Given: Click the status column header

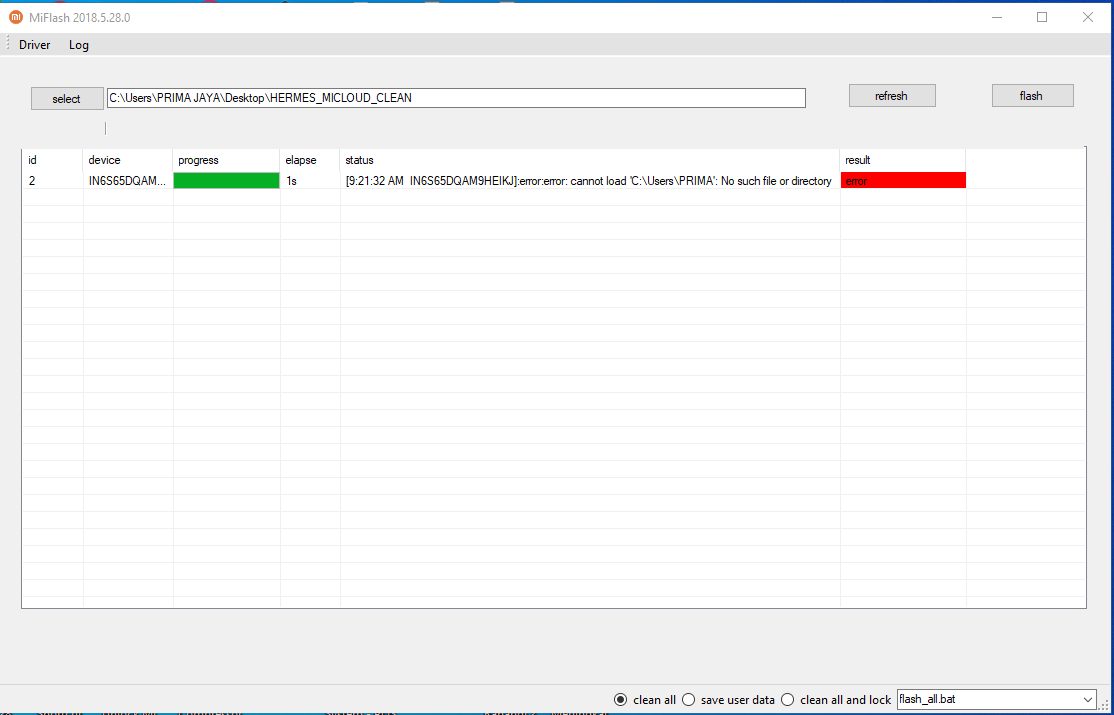Looking at the screenshot, I should [590, 160].
